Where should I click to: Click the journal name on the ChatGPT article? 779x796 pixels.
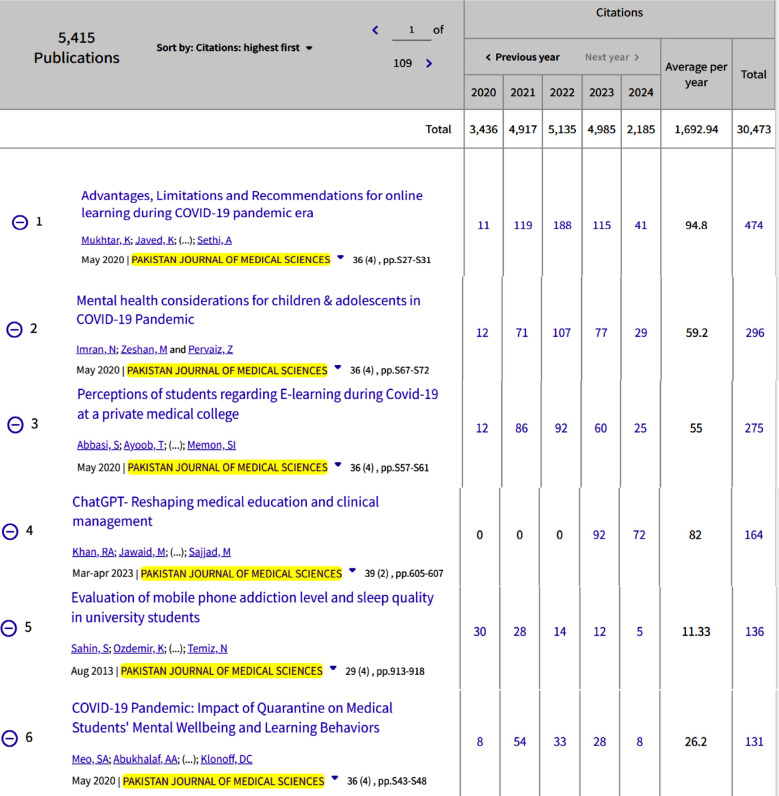(x=241, y=574)
